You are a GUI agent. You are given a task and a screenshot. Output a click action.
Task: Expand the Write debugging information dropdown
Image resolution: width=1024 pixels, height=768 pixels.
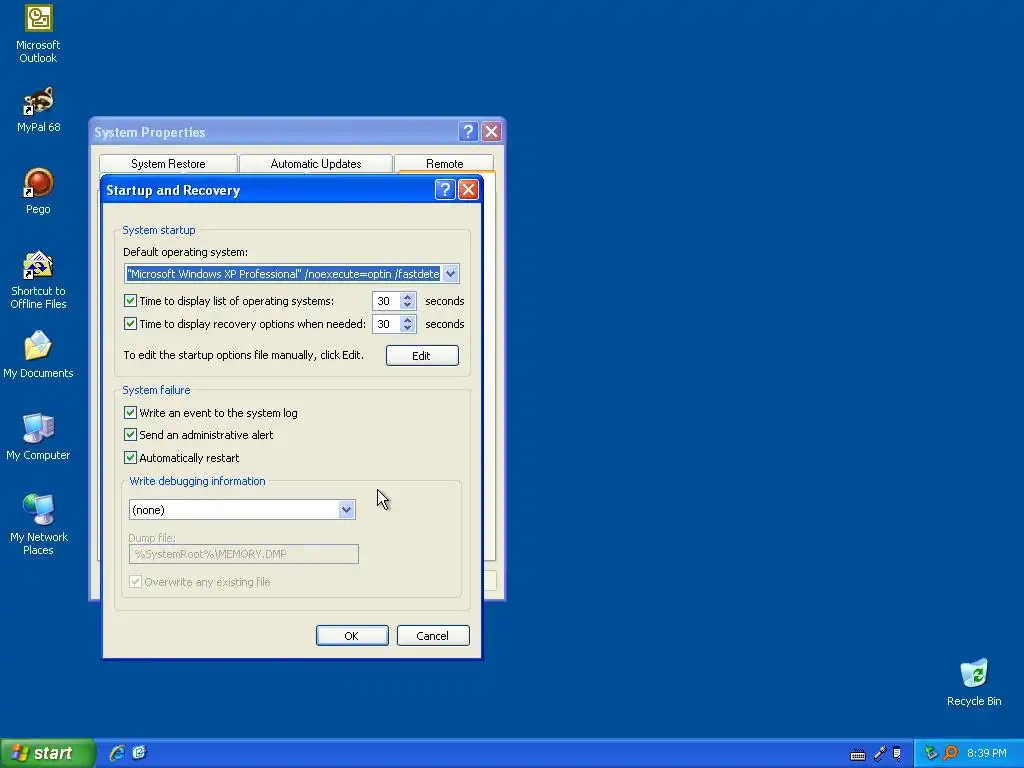click(346, 510)
